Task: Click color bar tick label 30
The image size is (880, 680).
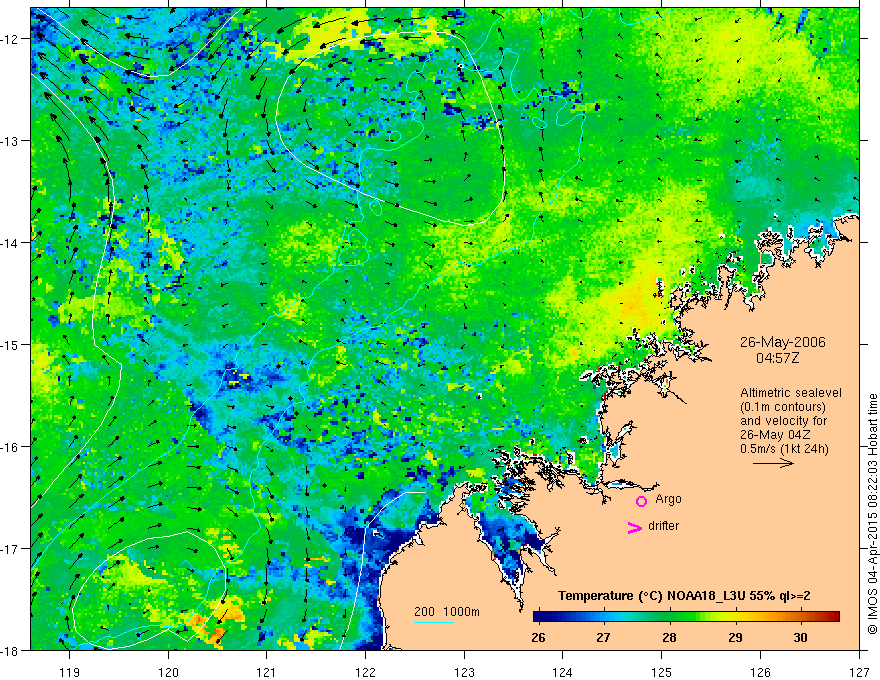Action: (x=800, y=637)
